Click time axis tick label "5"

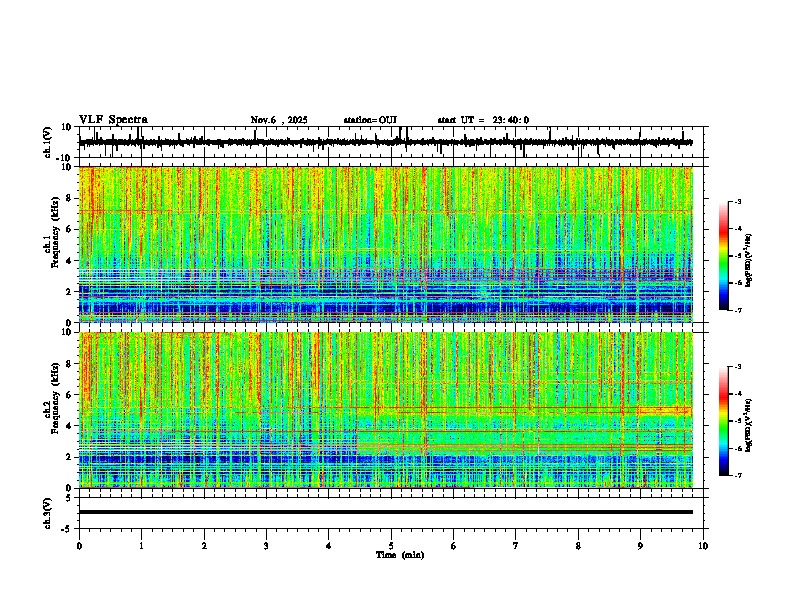click(x=391, y=546)
